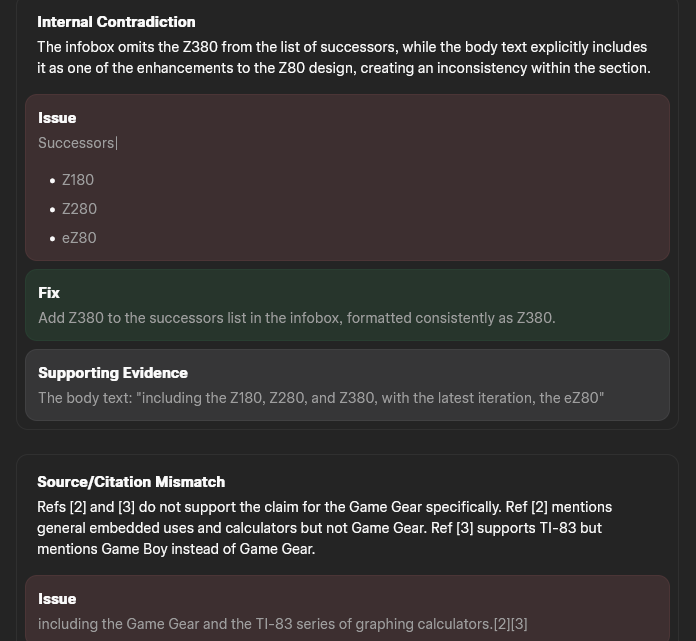The width and height of the screenshot is (696, 641).
Task: Click the Refs [2] and [3] description paragraph
Action: (x=324, y=528)
